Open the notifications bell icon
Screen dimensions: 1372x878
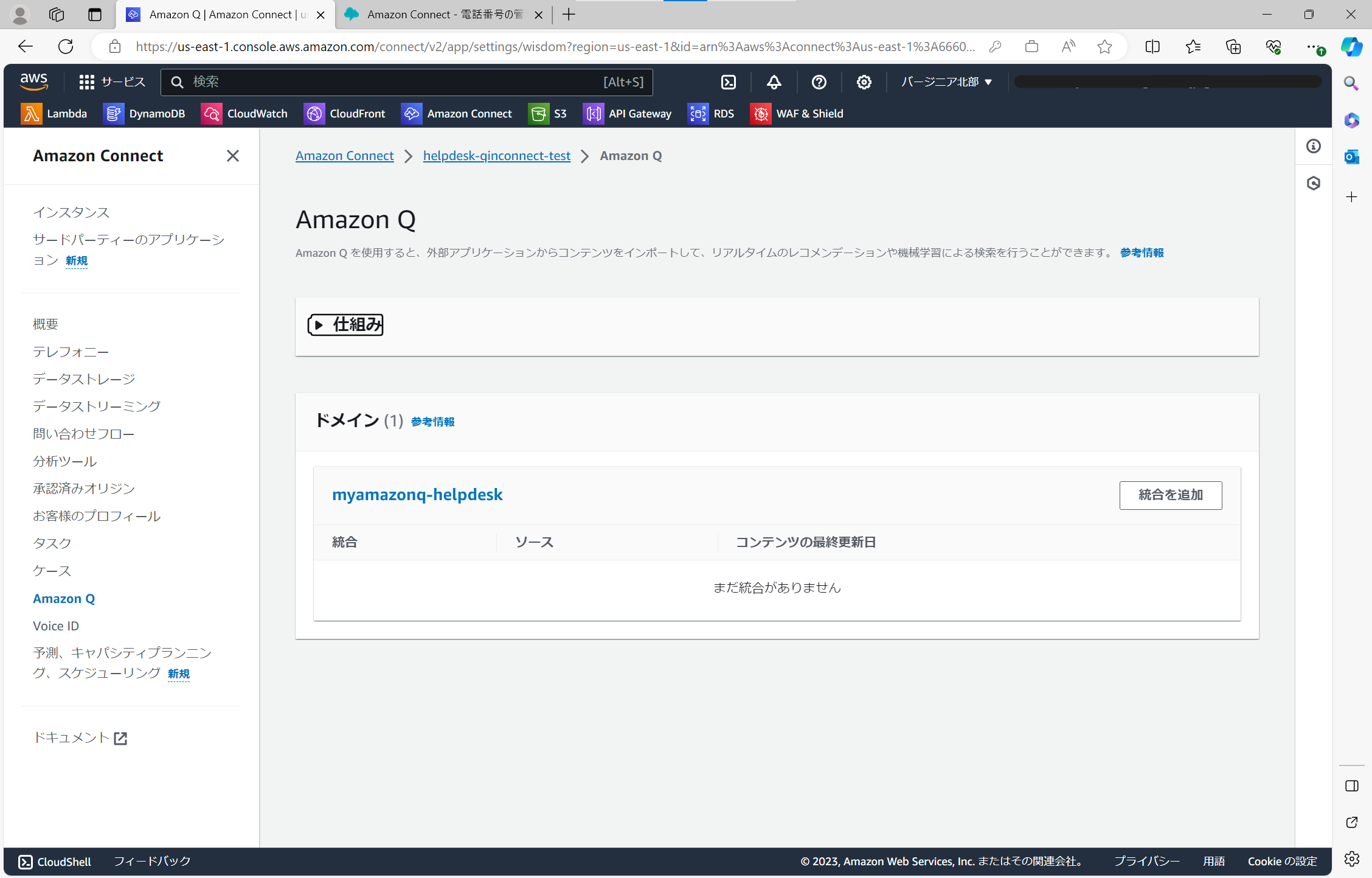774,82
